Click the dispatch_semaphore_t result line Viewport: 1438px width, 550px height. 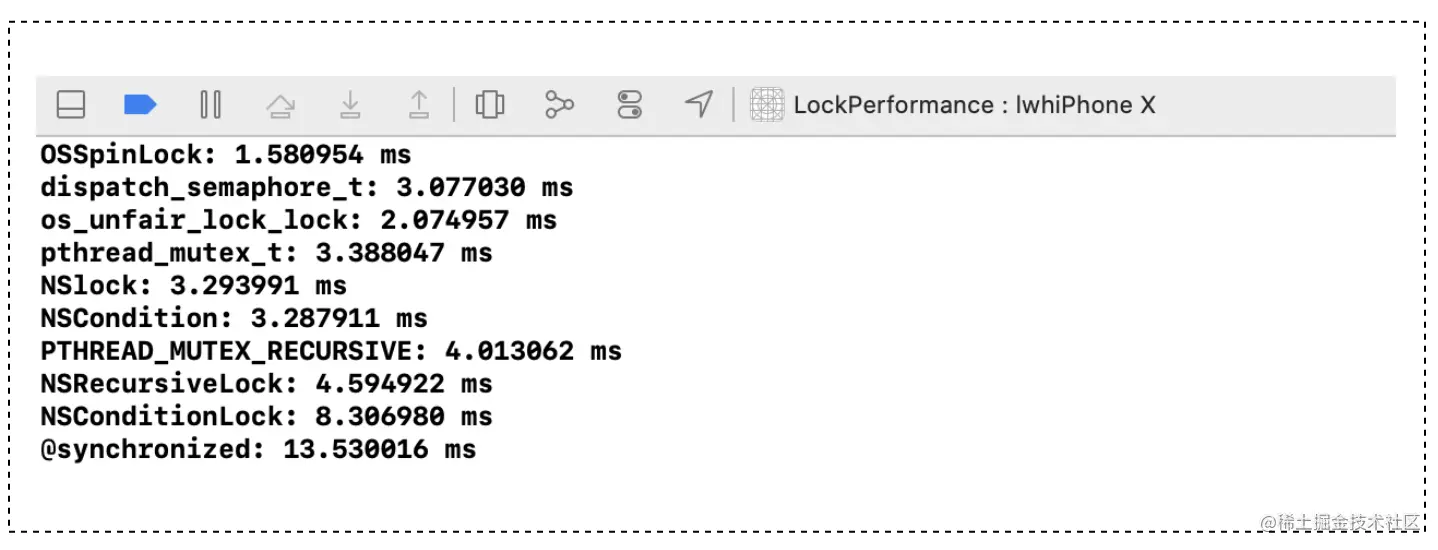pyautogui.click(x=307, y=188)
